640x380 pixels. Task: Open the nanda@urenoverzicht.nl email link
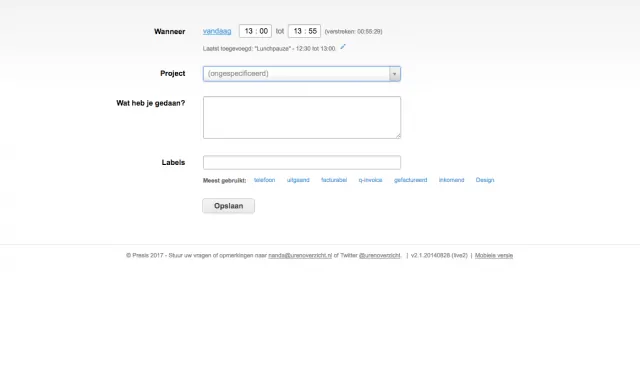click(x=300, y=256)
